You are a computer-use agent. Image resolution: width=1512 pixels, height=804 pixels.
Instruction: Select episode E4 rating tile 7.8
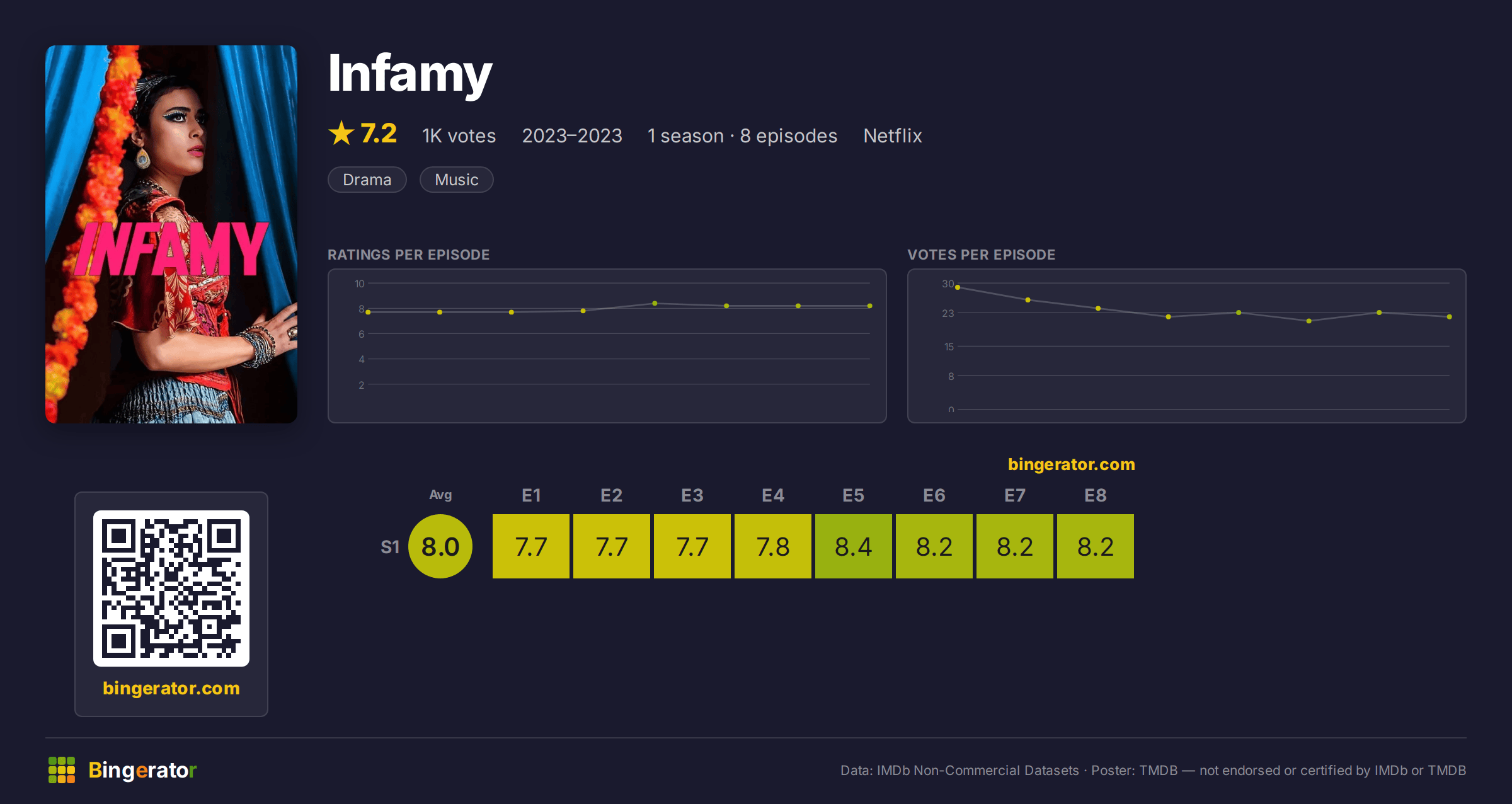pyautogui.click(x=773, y=546)
